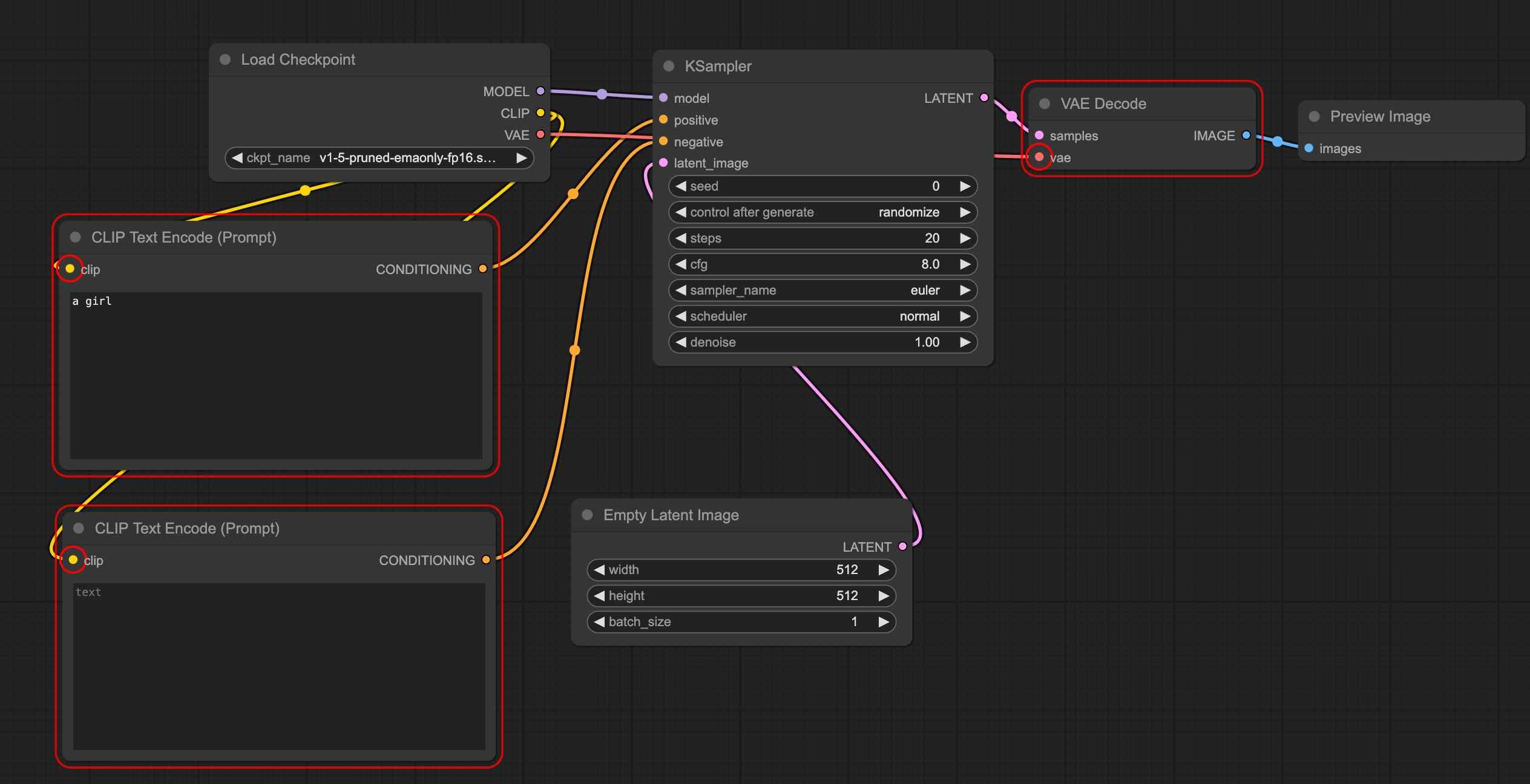
Task: Click the midpoint dot on the positive conditioning link
Action: pos(573,194)
